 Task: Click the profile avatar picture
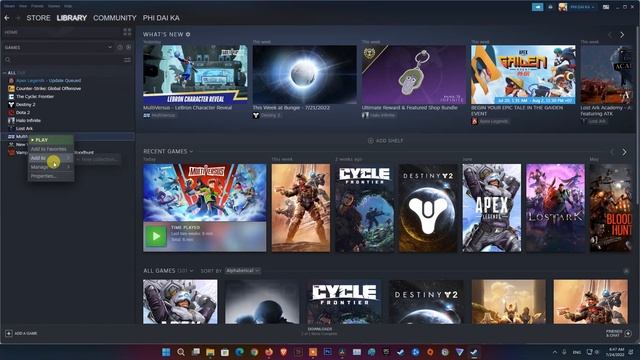pyautogui.click(x=563, y=7)
